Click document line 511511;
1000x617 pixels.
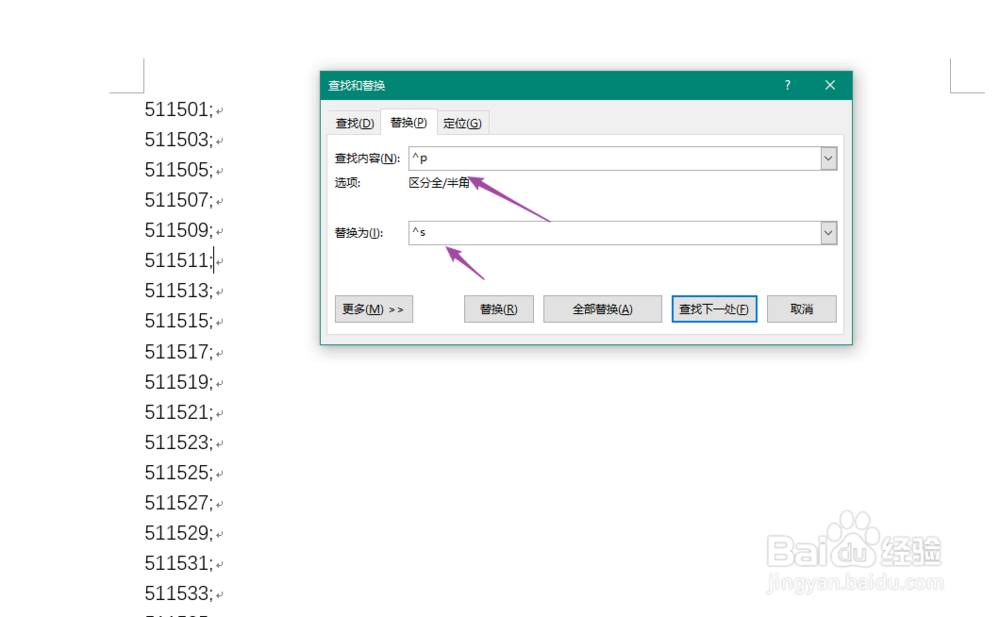tap(179, 260)
